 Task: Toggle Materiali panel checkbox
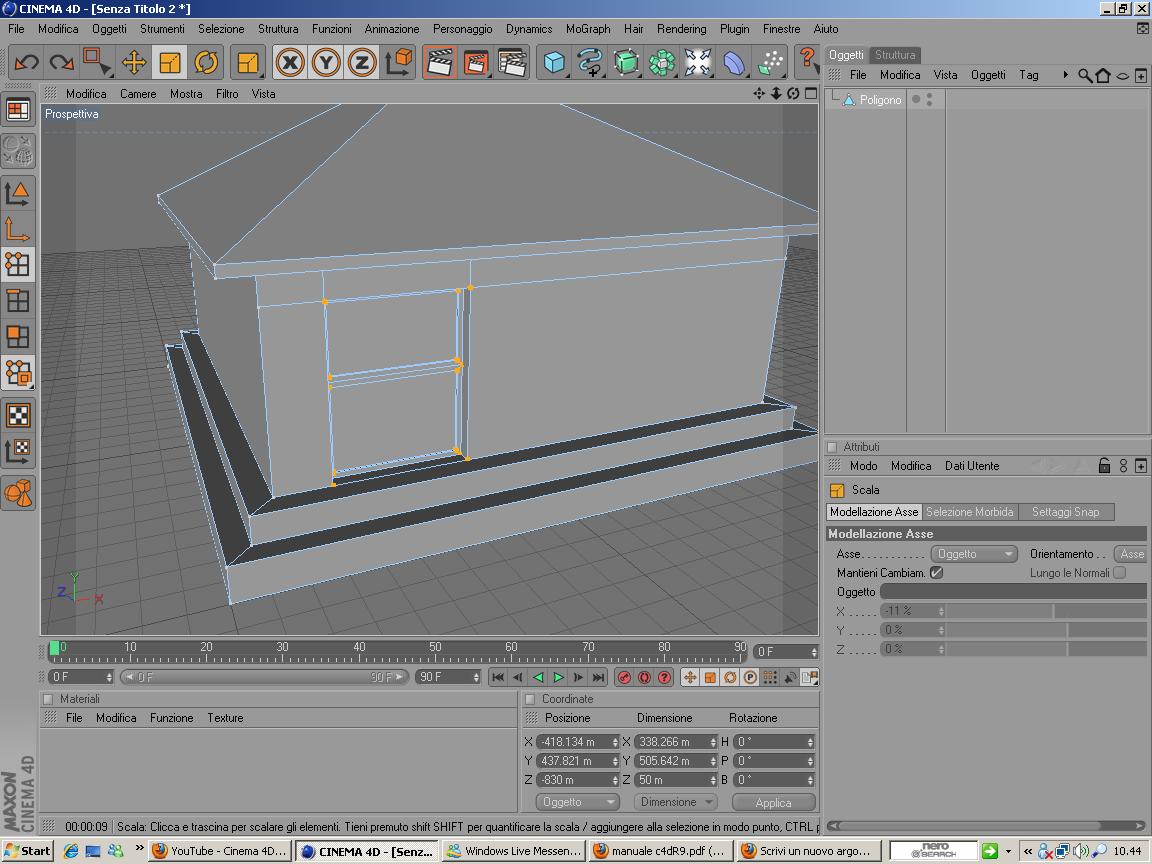click(x=48, y=699)
